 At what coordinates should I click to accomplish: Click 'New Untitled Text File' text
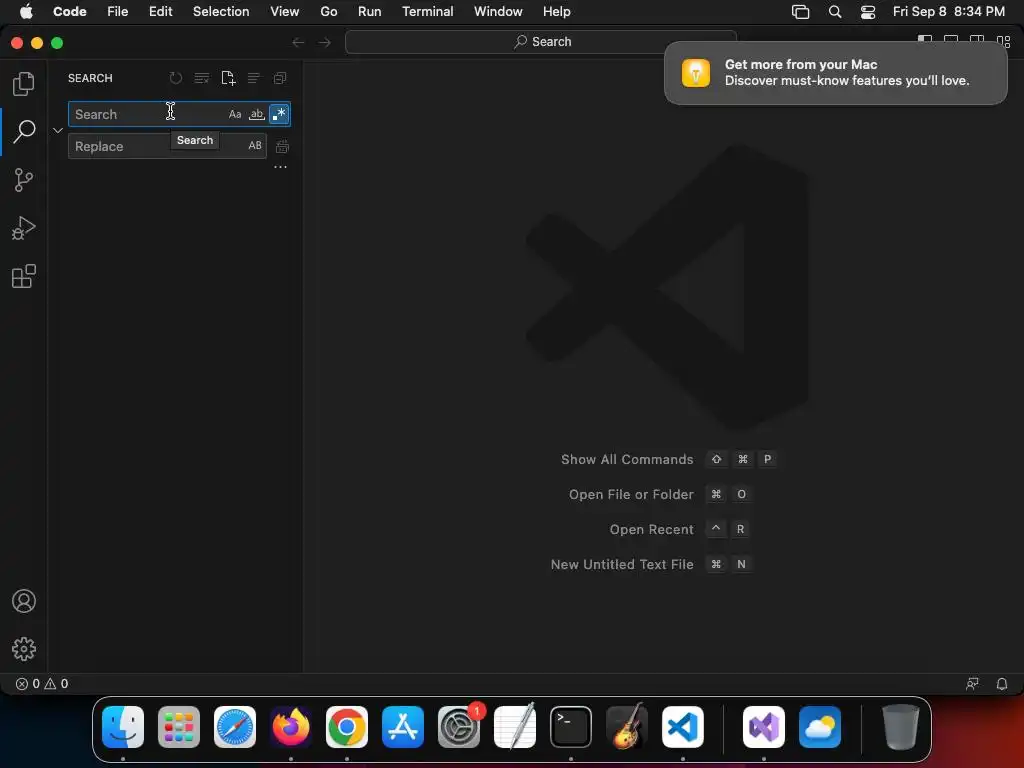[622, 564]
